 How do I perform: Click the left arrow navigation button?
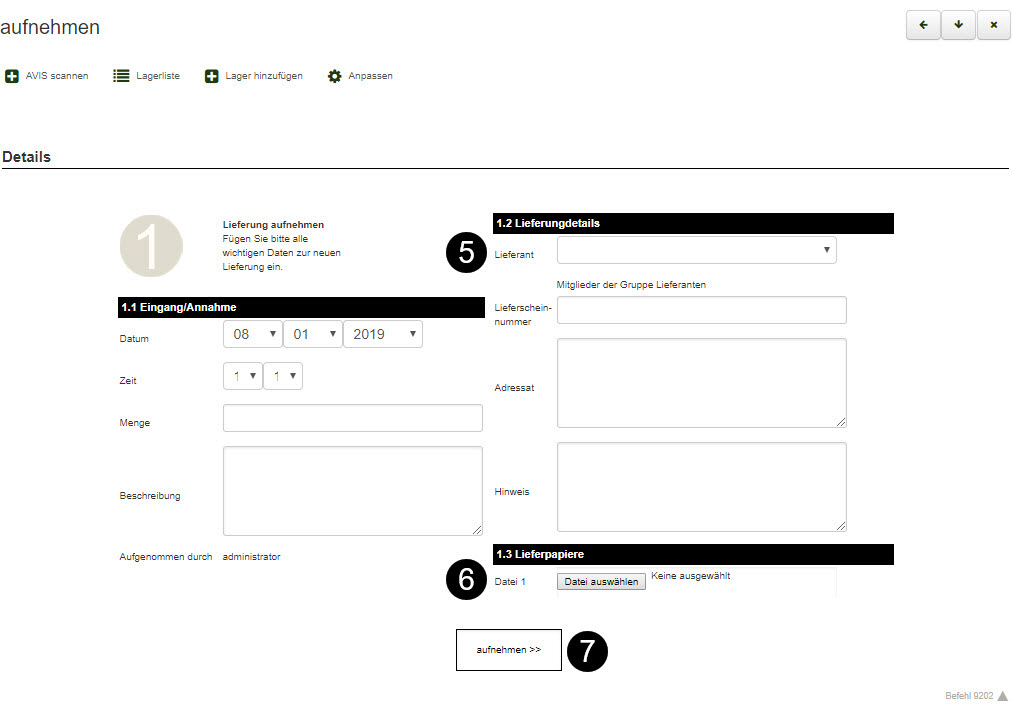[923, 26]
